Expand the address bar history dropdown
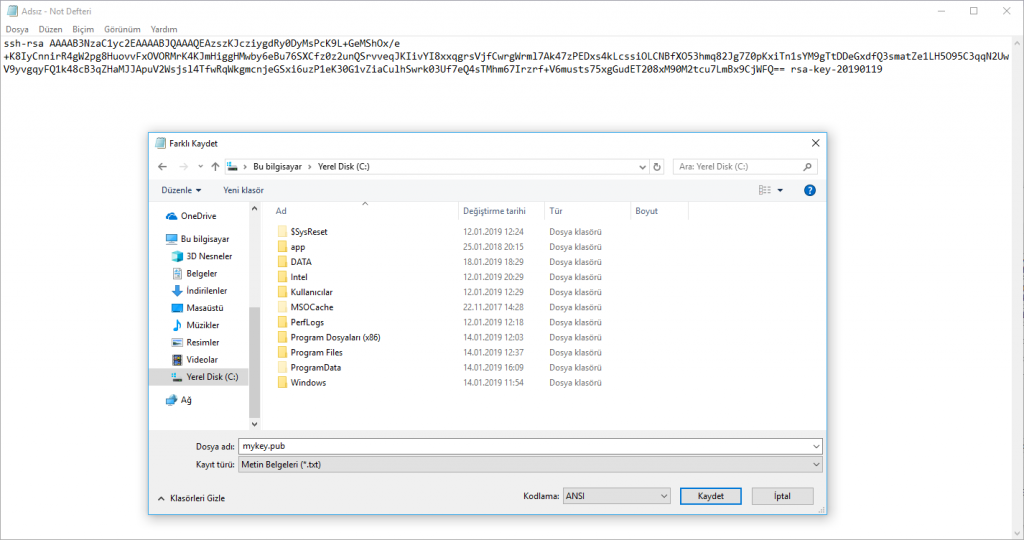This screenshot has height=540, width=1024. (x=642, y=167)
